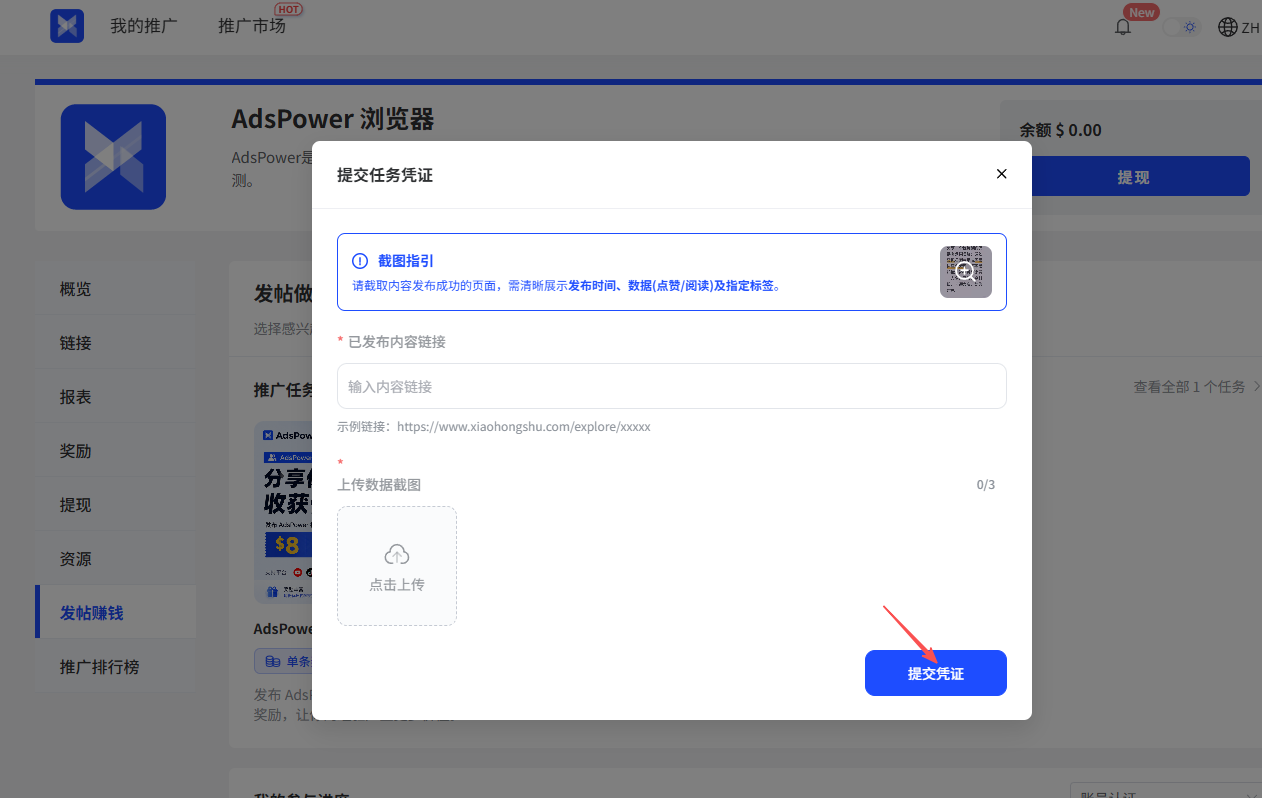Toggle the light/dark theme switch

[1181, 27]
